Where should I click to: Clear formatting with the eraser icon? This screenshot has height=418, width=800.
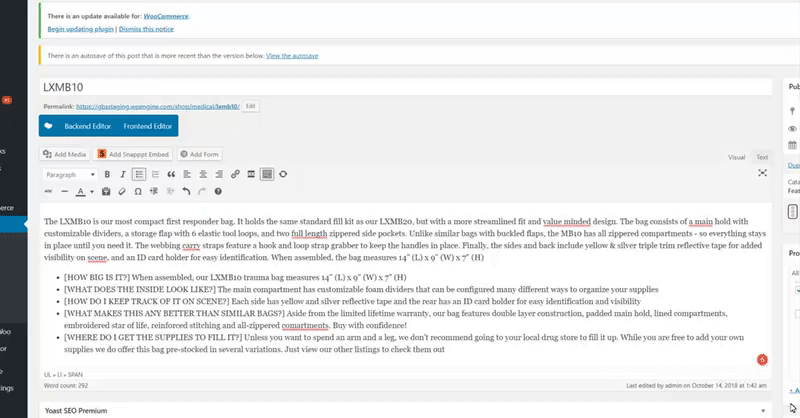pos(122,191)
